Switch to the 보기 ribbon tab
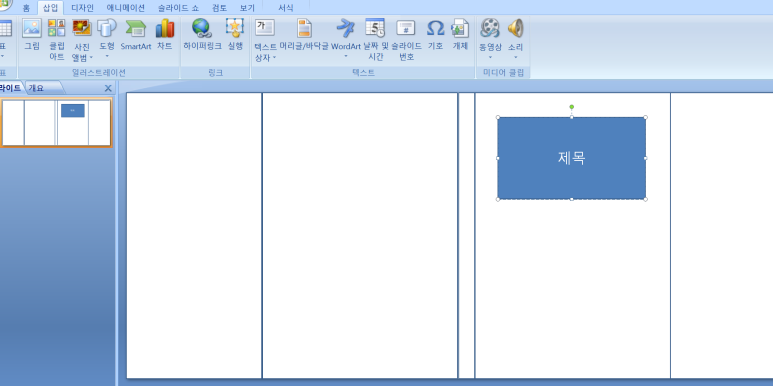This screenshot has height=386, width=773. [x=247, y=8]
